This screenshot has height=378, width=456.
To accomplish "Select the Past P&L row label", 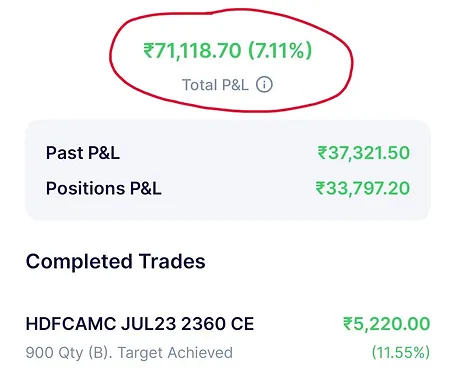I will click(83, 153).
